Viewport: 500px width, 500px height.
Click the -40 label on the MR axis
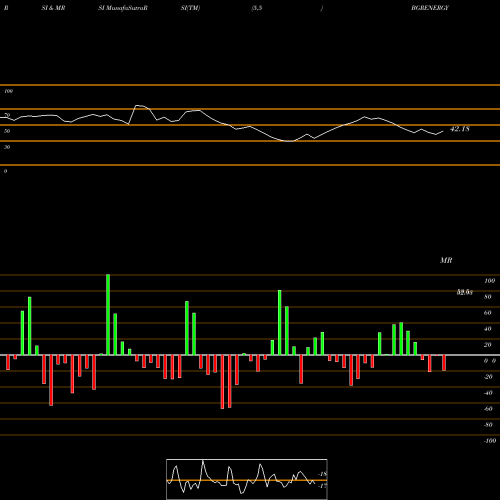pos(488,393)
